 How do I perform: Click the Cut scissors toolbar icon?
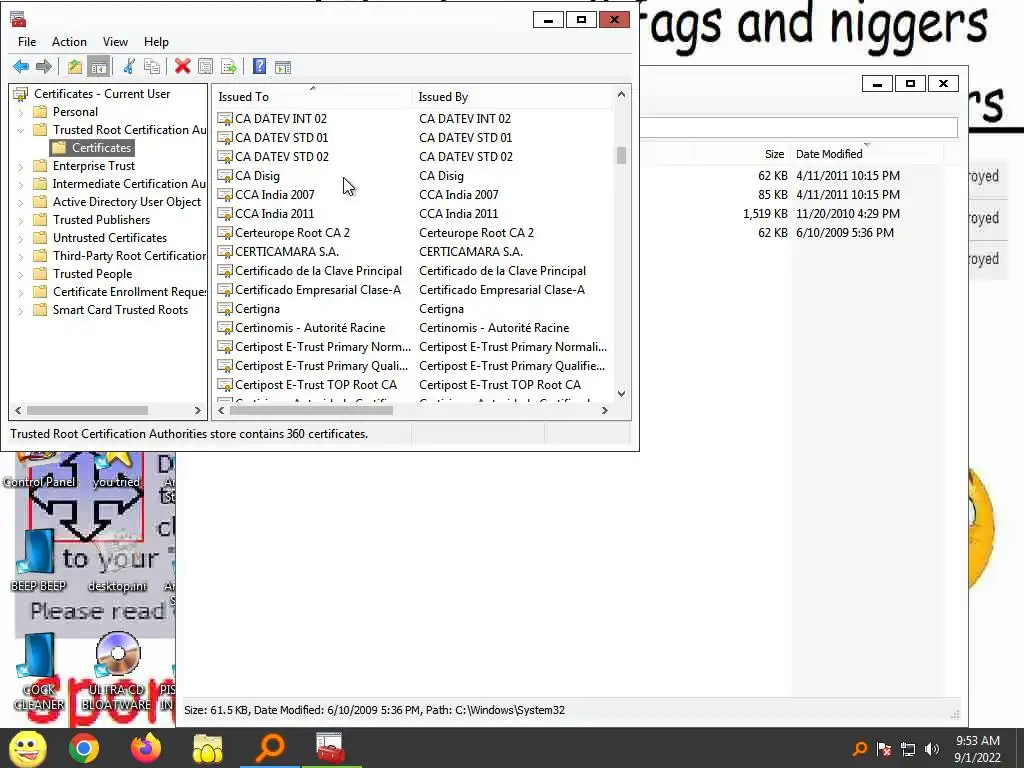click(x=129, y=67)
